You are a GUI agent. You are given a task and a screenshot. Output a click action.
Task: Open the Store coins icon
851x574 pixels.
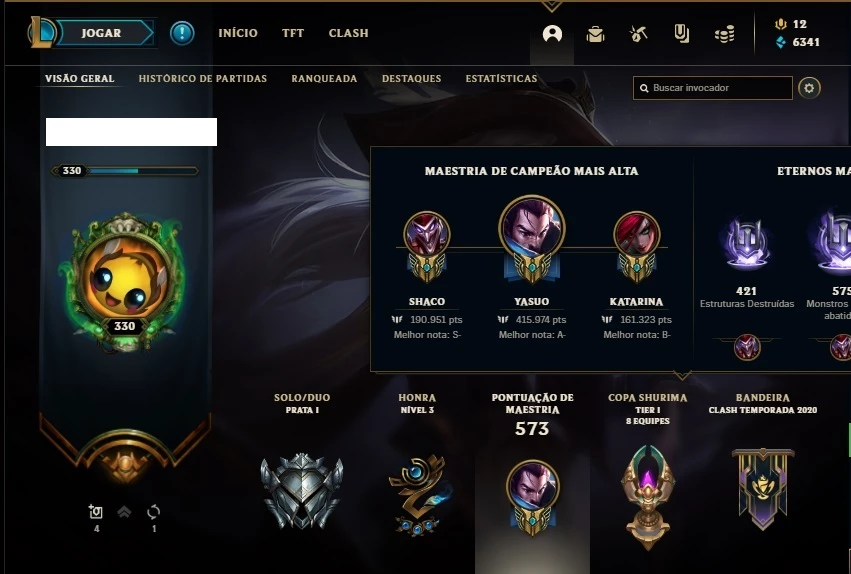pos(725,34)
